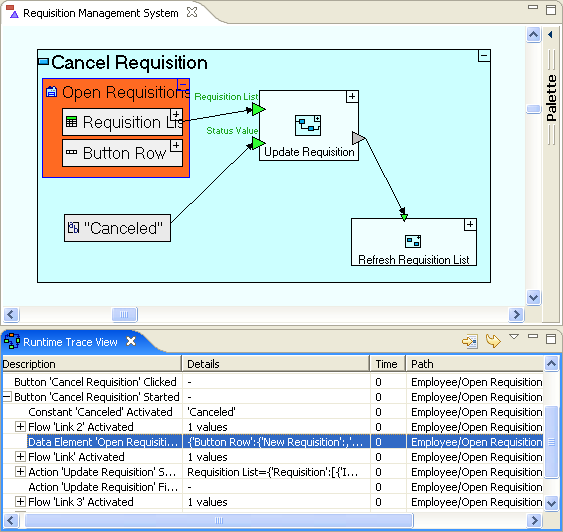
Task: Click the diagram horizontal scrollbar thumb
Action: (124, 314)
